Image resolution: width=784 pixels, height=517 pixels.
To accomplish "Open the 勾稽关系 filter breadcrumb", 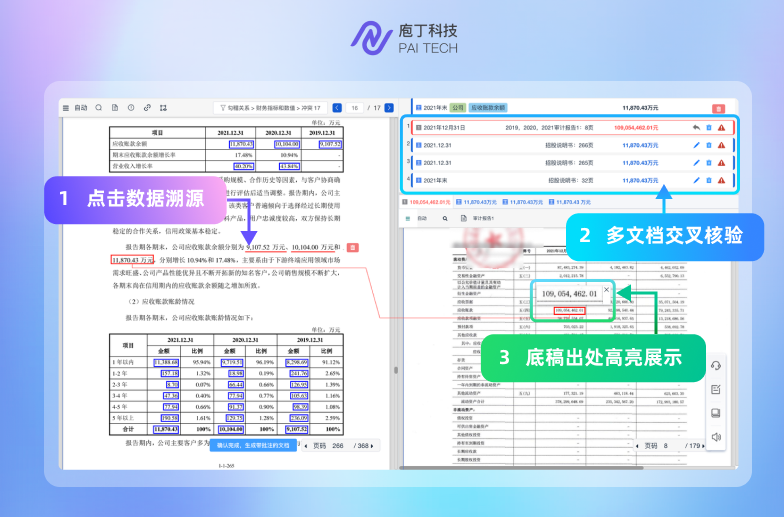I will (270, 108).
